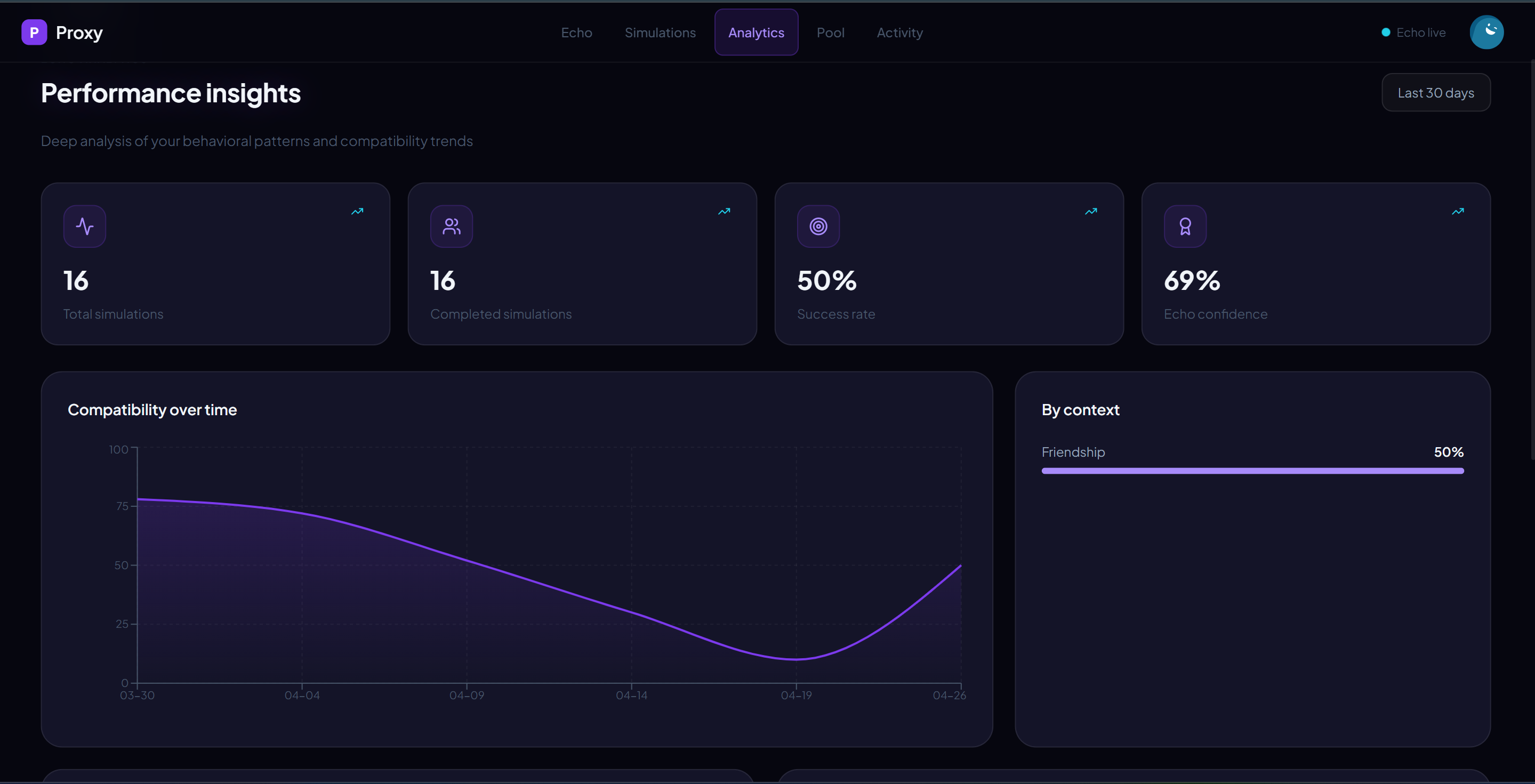Click the award ribbon icon on Echo confidence
1535x784 pixels.
1185,227
